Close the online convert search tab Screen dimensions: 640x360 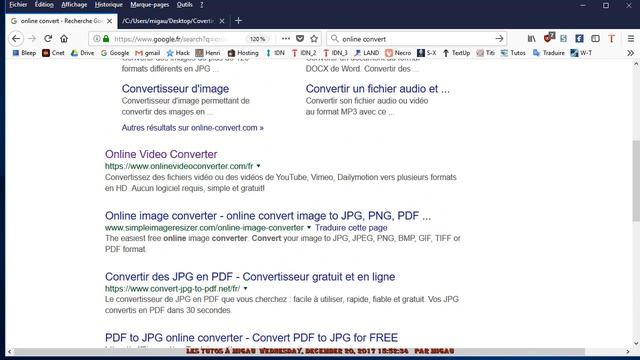coord(109,21)
